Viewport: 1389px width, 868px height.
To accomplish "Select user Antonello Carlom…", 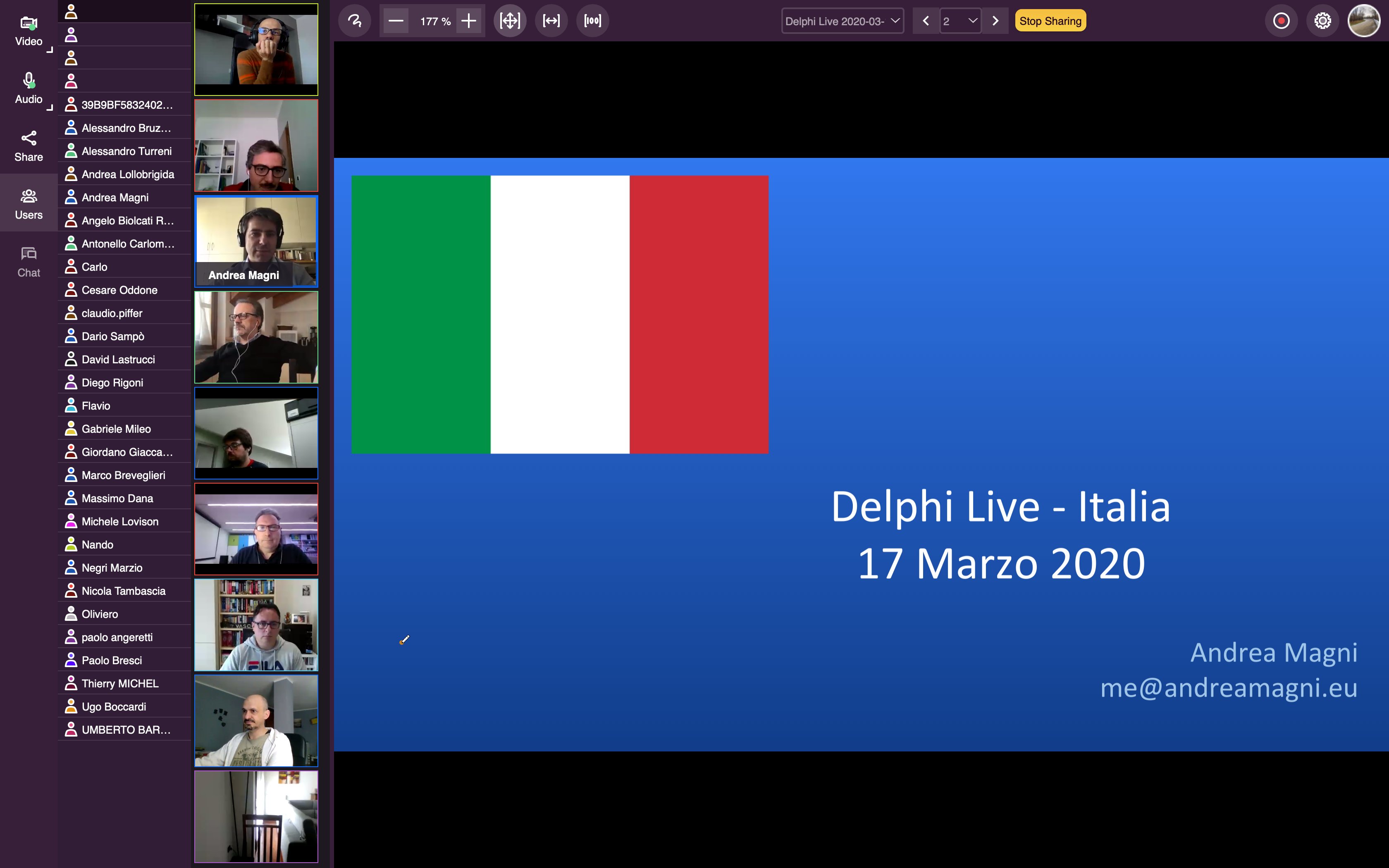I will coord(124,244).
